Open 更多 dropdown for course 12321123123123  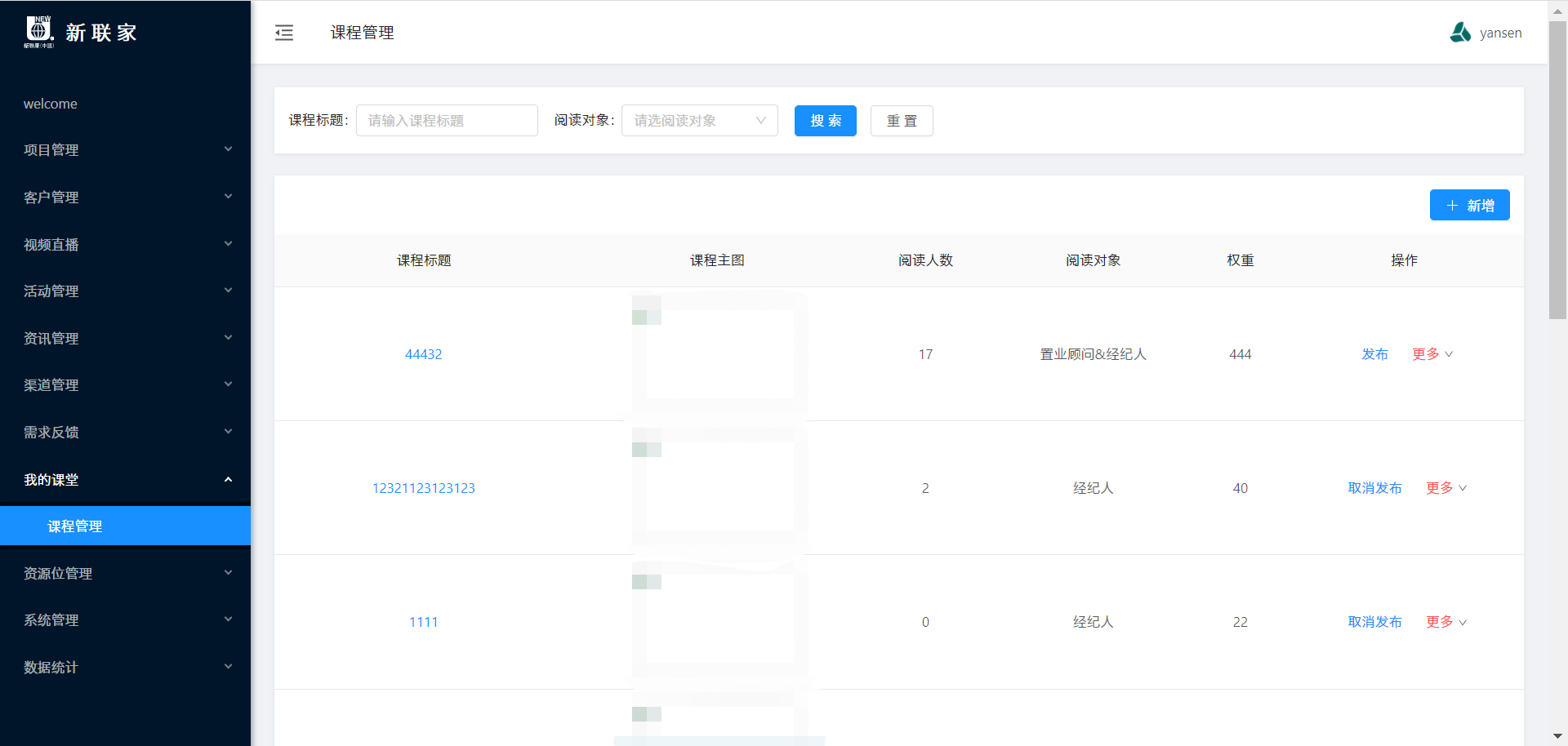tap(1446, 488)
